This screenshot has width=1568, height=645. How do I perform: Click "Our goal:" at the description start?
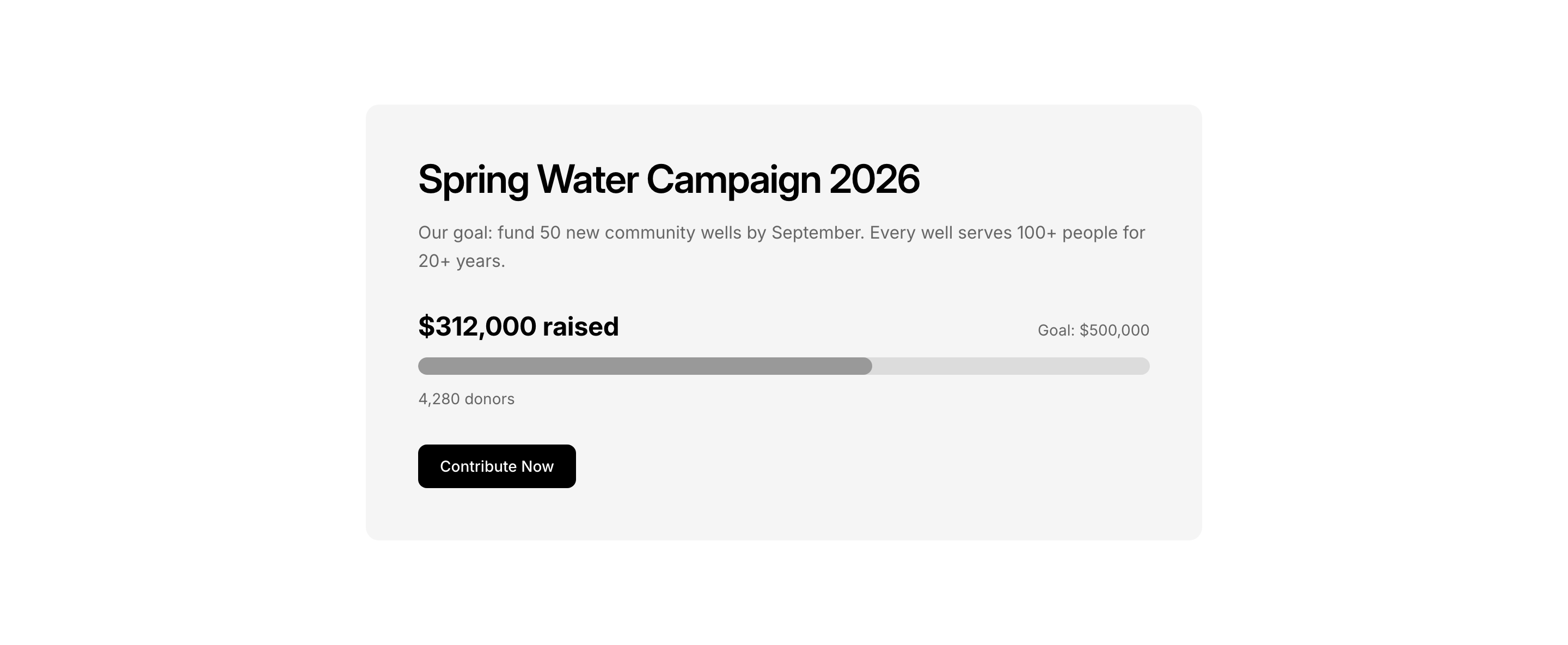pyautogui.click(x=455, y=233)
